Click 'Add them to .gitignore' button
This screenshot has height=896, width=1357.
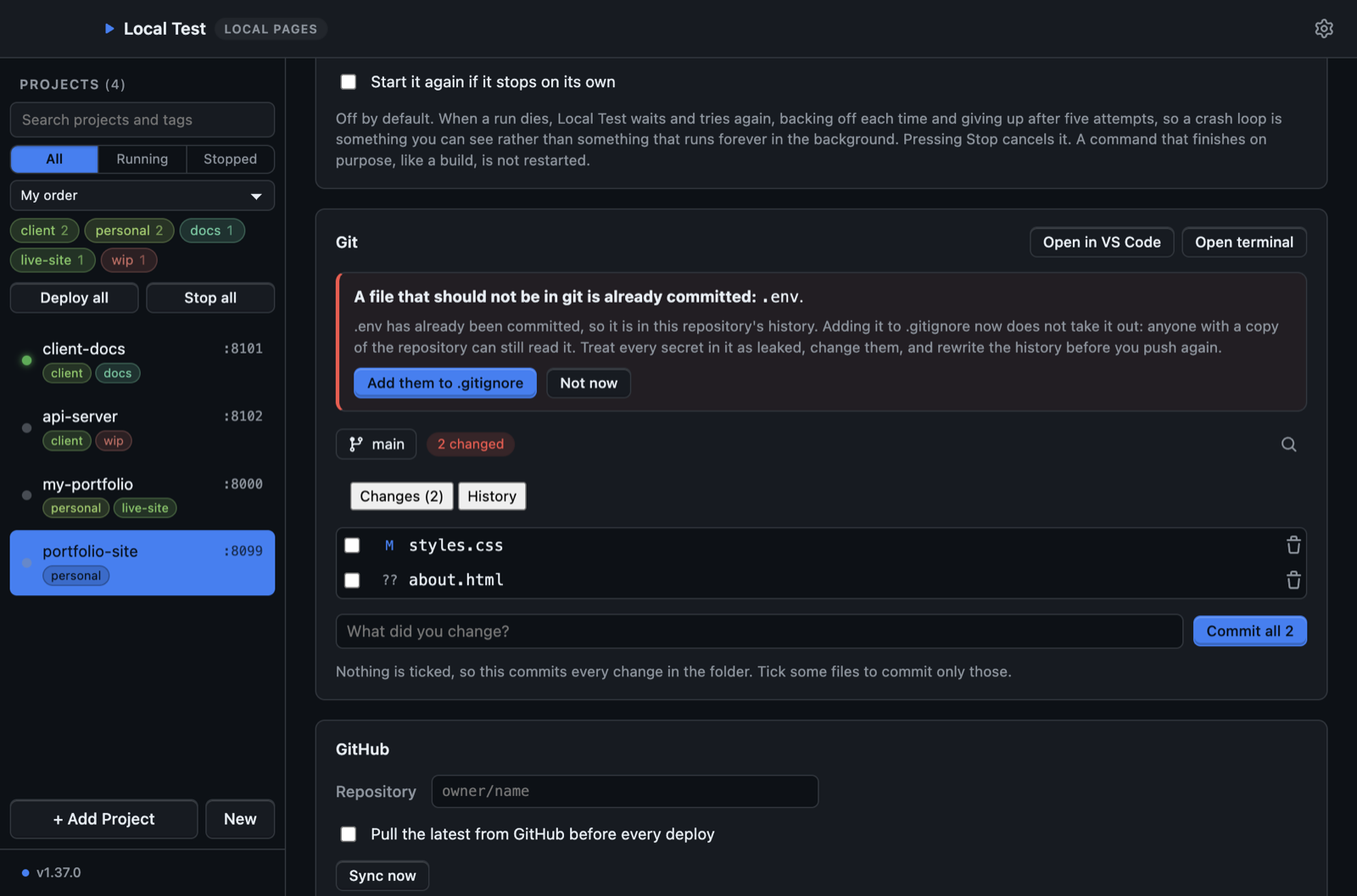445,383
